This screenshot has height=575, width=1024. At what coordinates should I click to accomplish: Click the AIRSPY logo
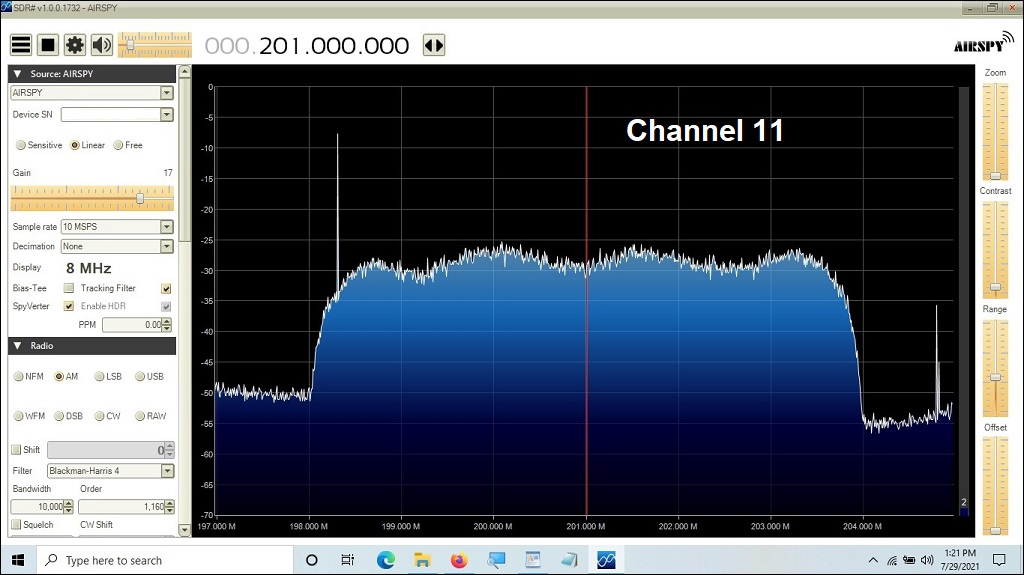coord(984,42)
